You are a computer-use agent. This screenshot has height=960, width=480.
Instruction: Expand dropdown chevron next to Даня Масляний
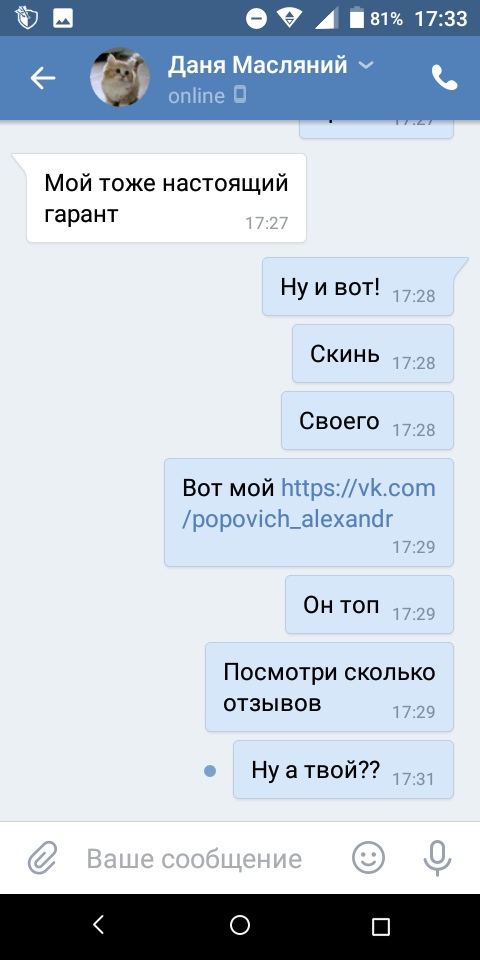coord(366,65)
